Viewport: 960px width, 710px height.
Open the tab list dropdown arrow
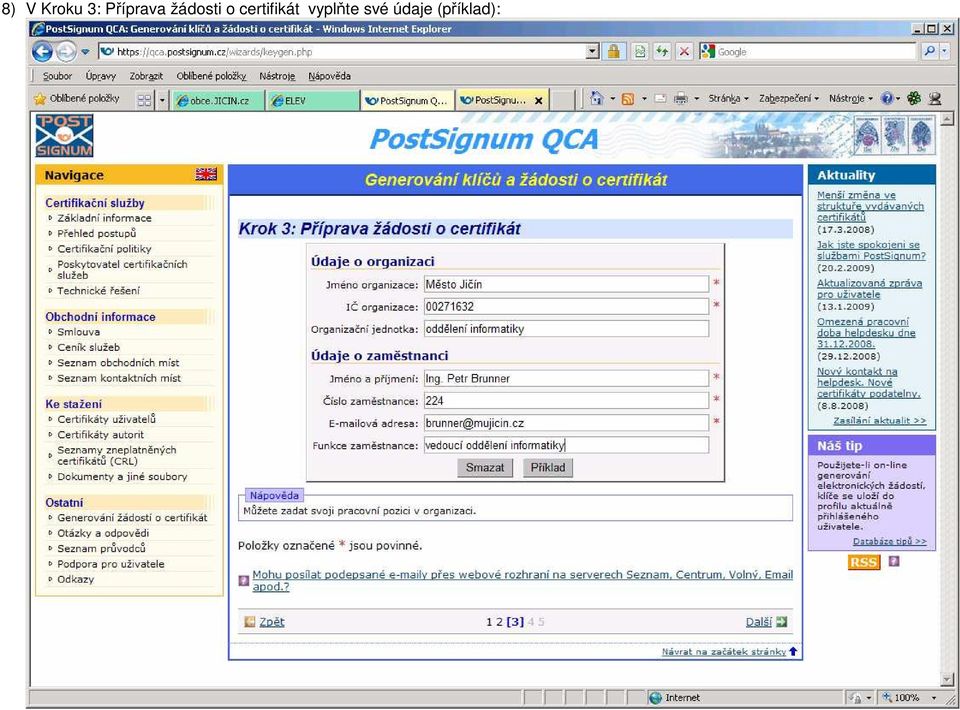(x=162, y=100)
